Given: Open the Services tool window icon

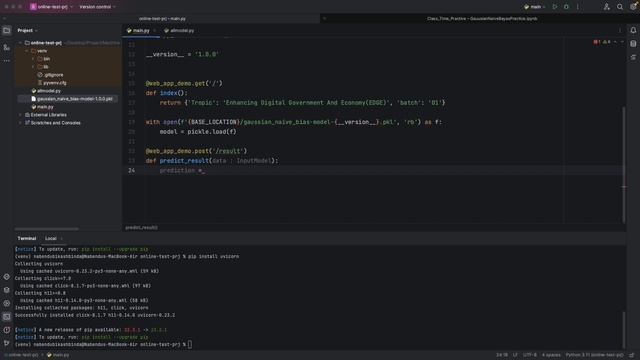Looking at the screenshot, I should 7,303.
